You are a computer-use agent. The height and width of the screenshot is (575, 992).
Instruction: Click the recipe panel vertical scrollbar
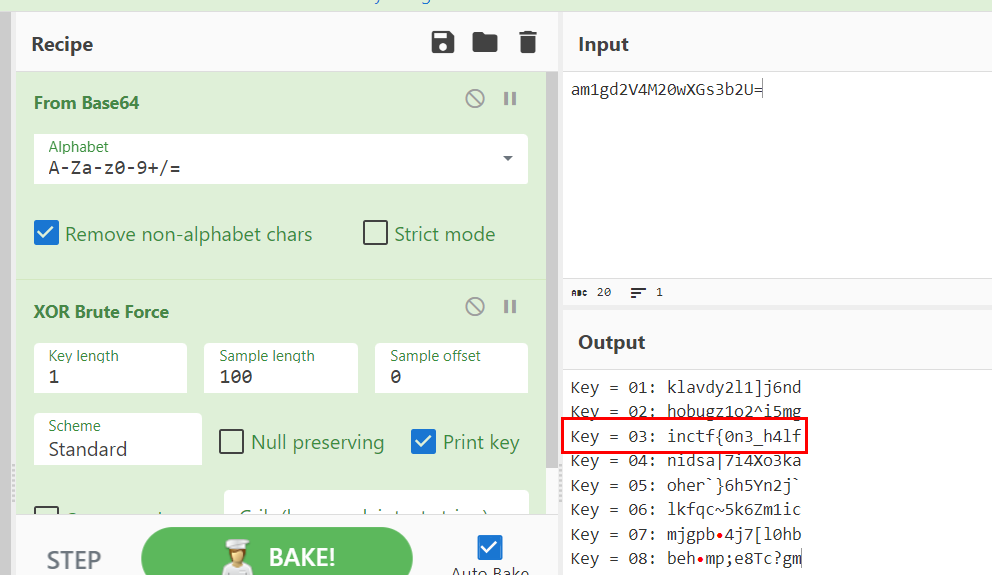point(552,272)
